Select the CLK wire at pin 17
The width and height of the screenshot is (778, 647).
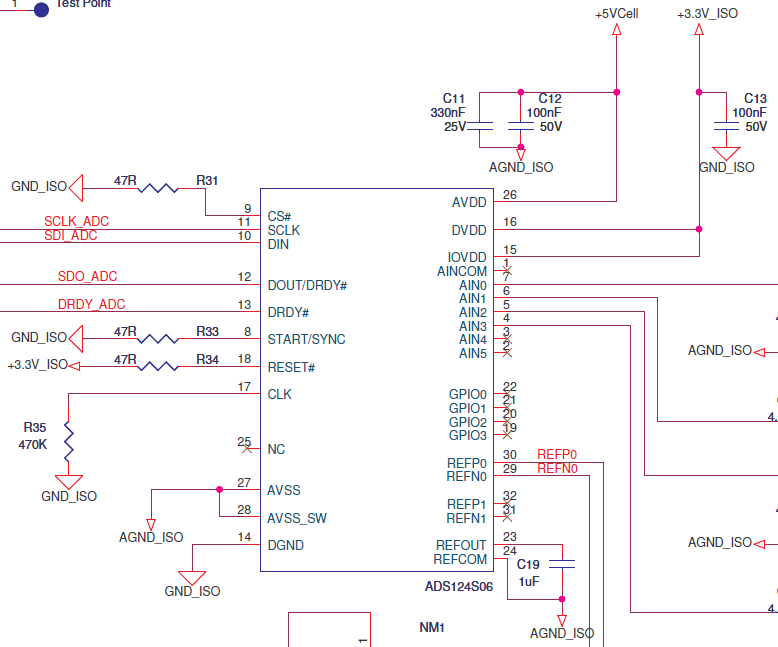click(x=164, y=393)
